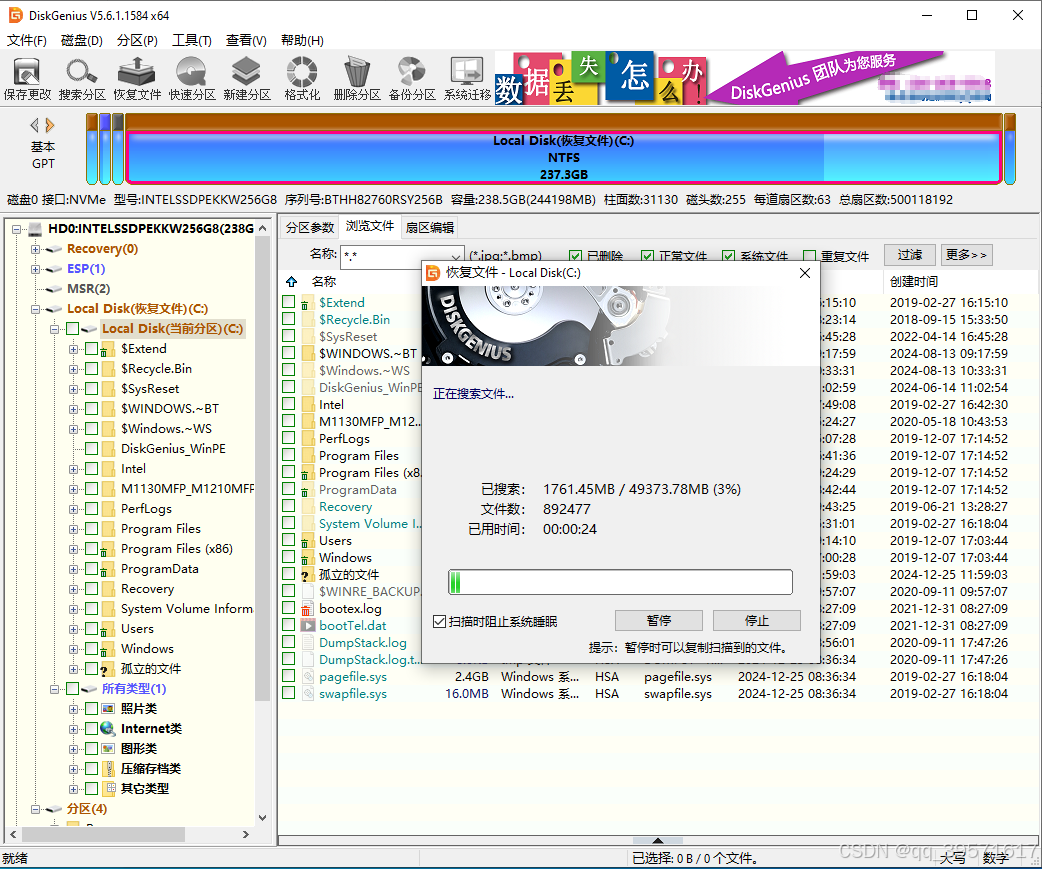
Task: Open the Recover Files (恢复文件) tool
Action: tap(137, 78)
